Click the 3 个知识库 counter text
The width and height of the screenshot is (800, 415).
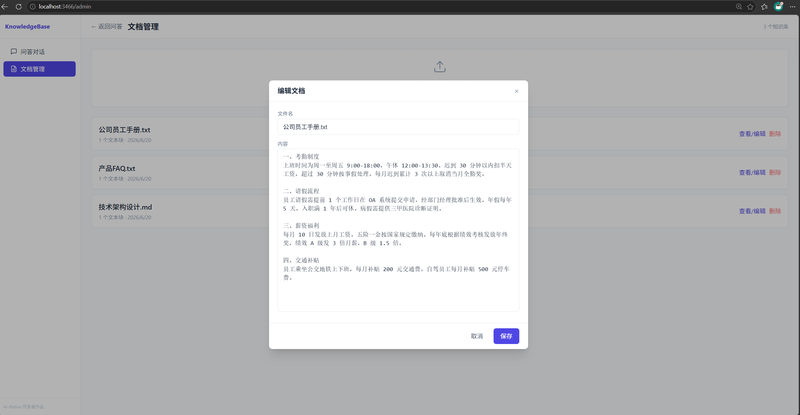coord(776,27)
